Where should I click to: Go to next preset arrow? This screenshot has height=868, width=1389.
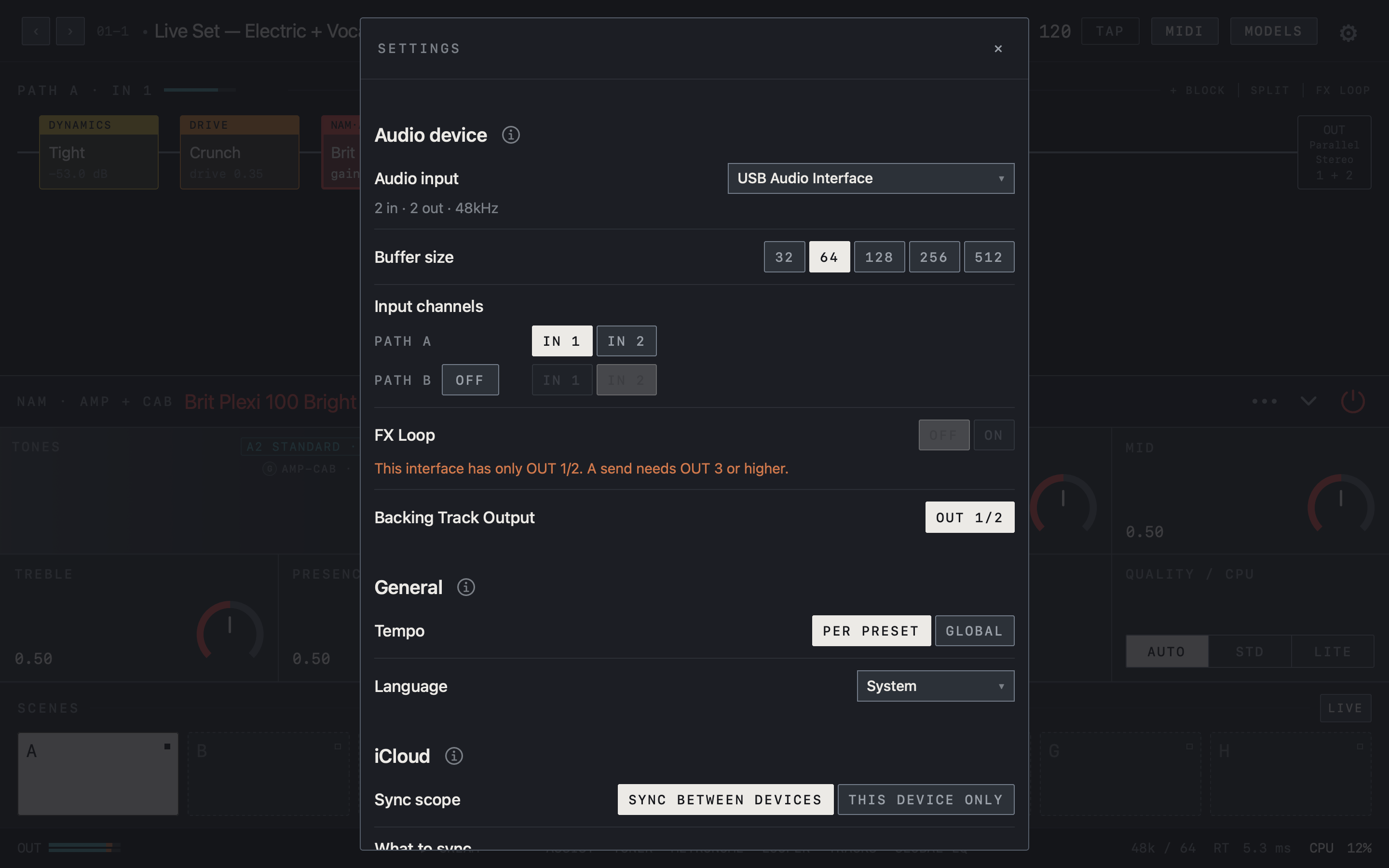(x=70, y=31)
